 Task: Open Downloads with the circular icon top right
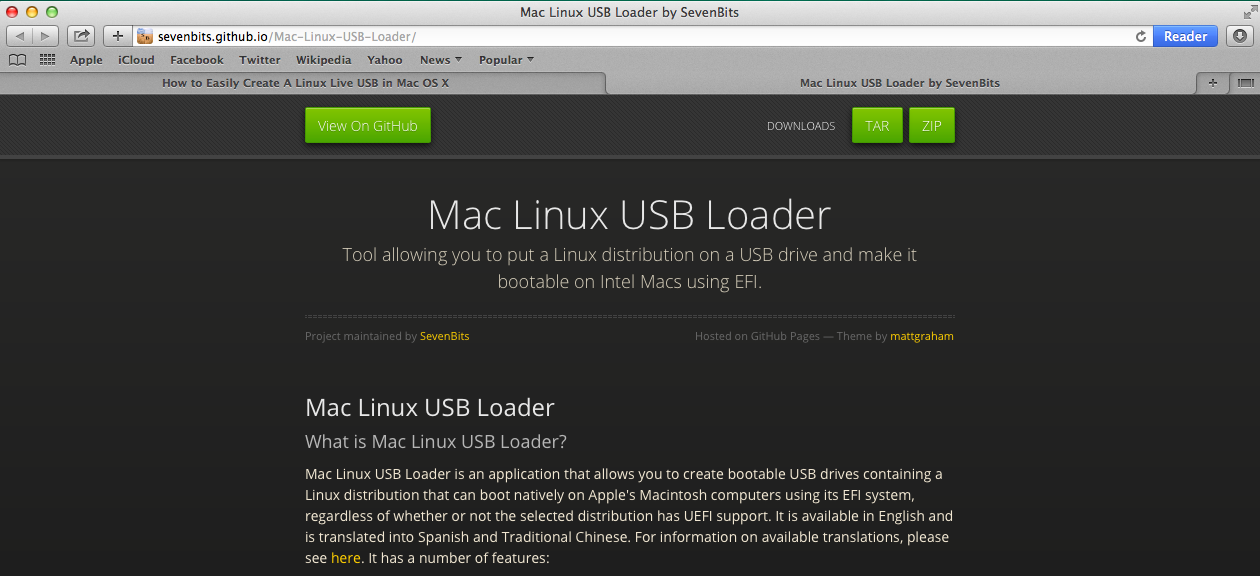tap(1240, 36)
